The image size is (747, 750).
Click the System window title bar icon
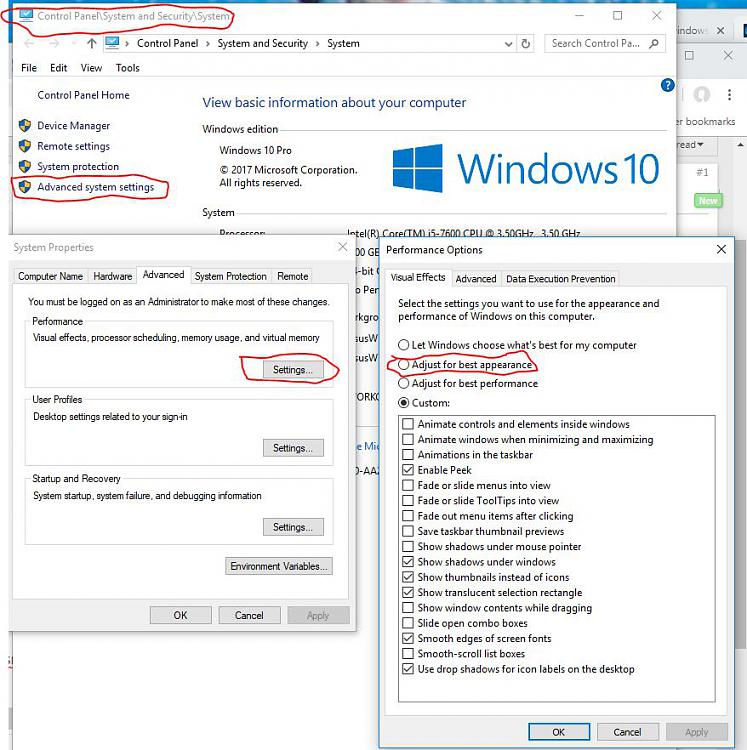26,15
